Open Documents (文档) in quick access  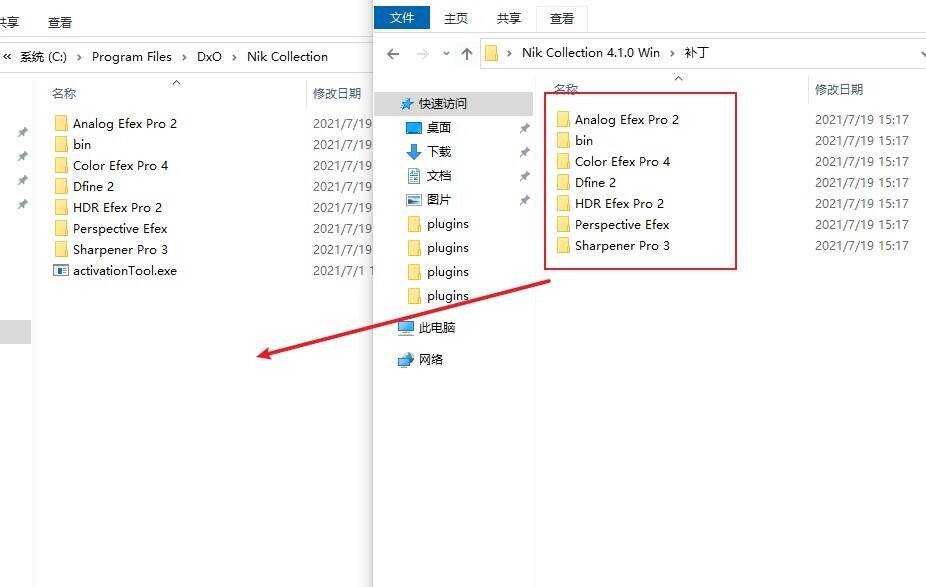[x=438, y=176]
